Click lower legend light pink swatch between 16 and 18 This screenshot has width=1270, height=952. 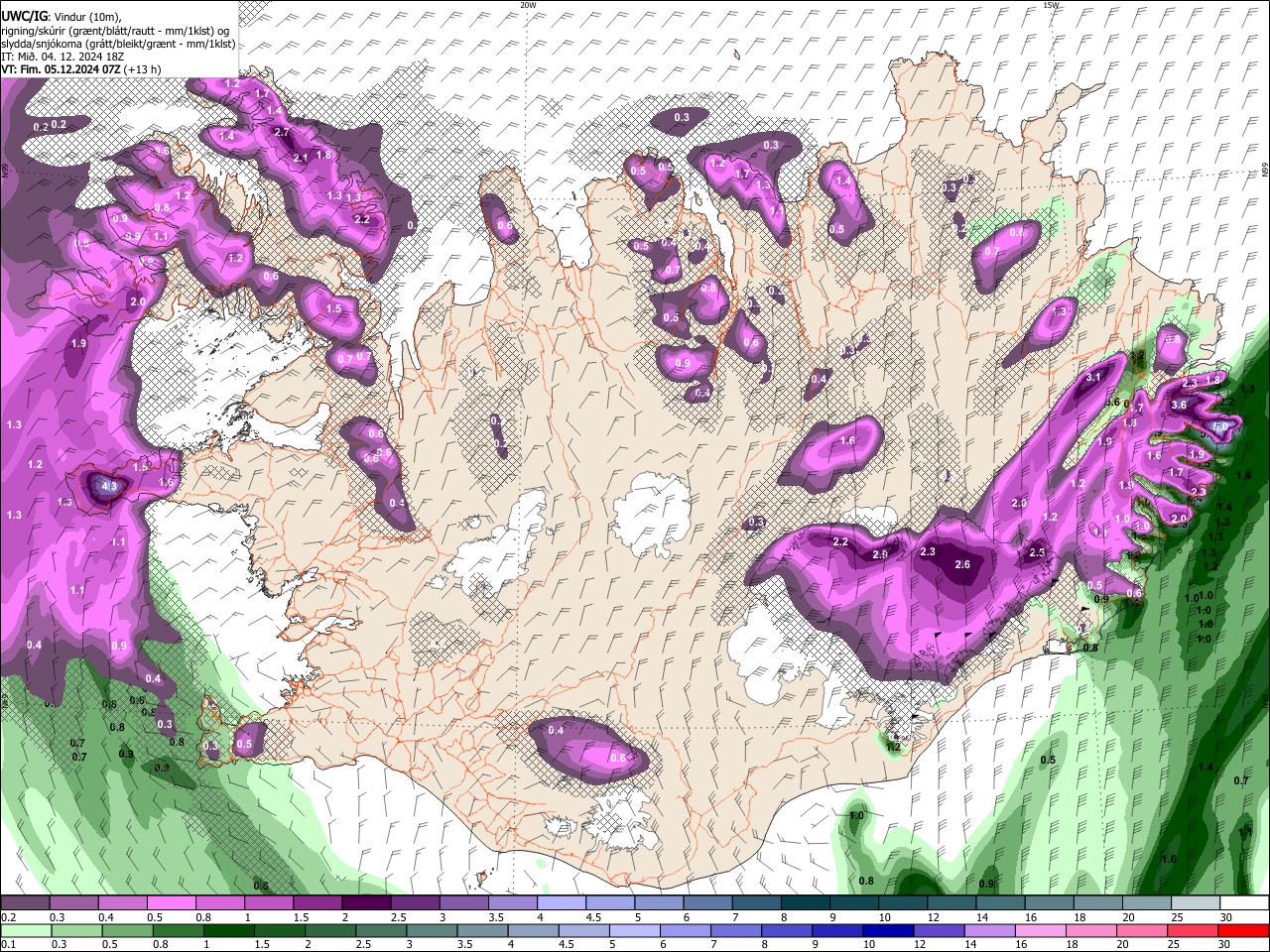click(1041, 930)
